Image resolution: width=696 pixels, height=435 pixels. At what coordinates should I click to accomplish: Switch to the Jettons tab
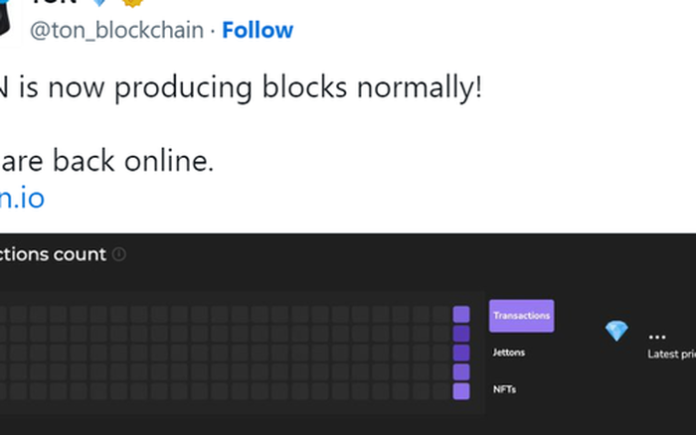click(509, 352)
